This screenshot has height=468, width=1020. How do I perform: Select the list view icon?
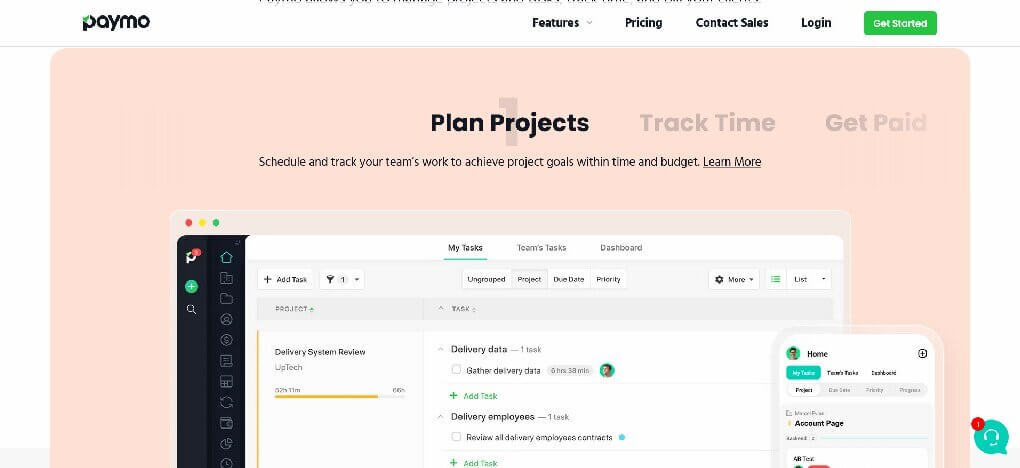point(775,279)
